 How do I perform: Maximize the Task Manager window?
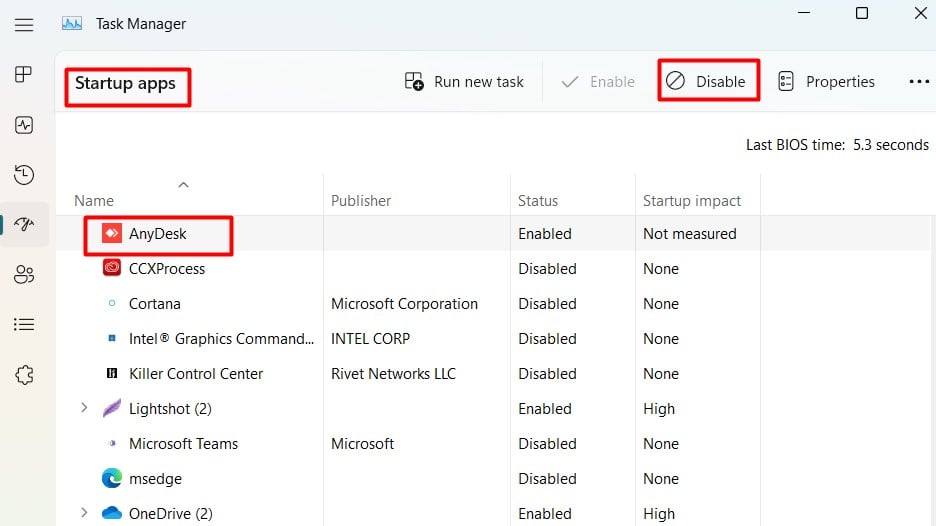[x=861, y=13]
